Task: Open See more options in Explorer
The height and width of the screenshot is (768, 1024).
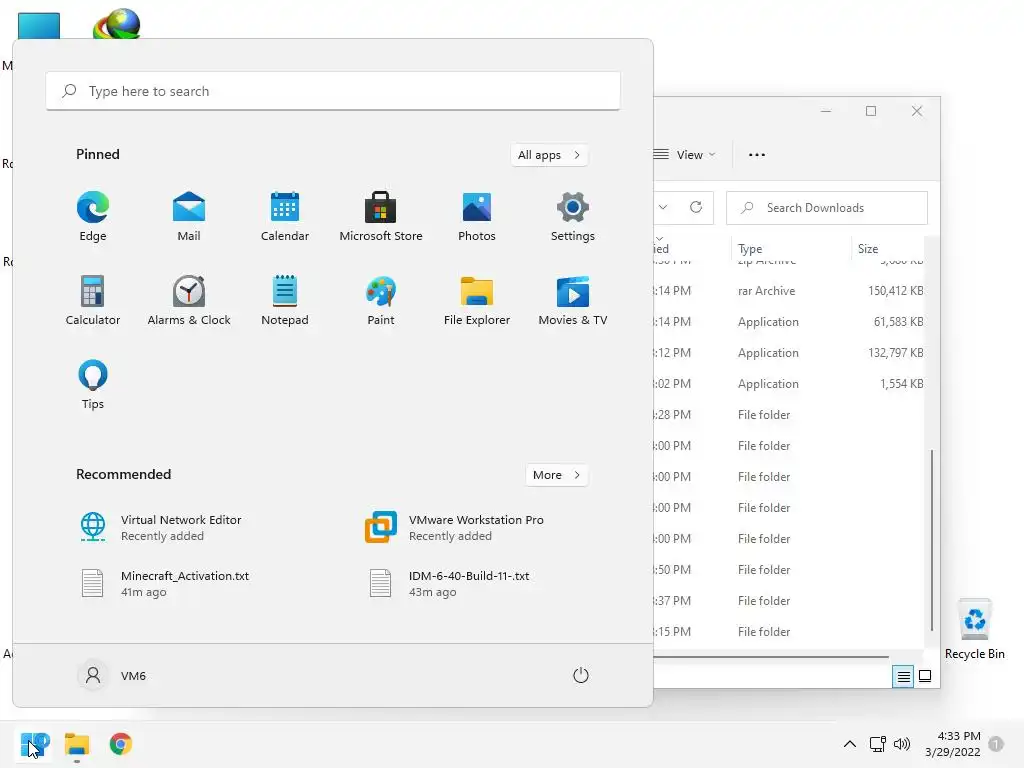Action: pos(757,155)
